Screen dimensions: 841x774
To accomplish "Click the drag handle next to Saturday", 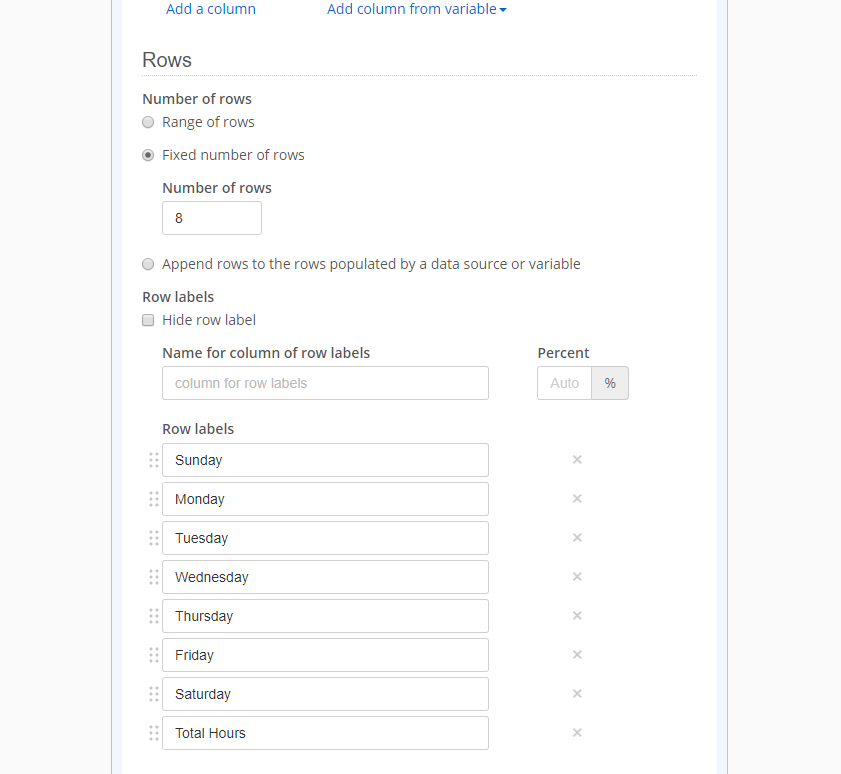I will 154,694.
